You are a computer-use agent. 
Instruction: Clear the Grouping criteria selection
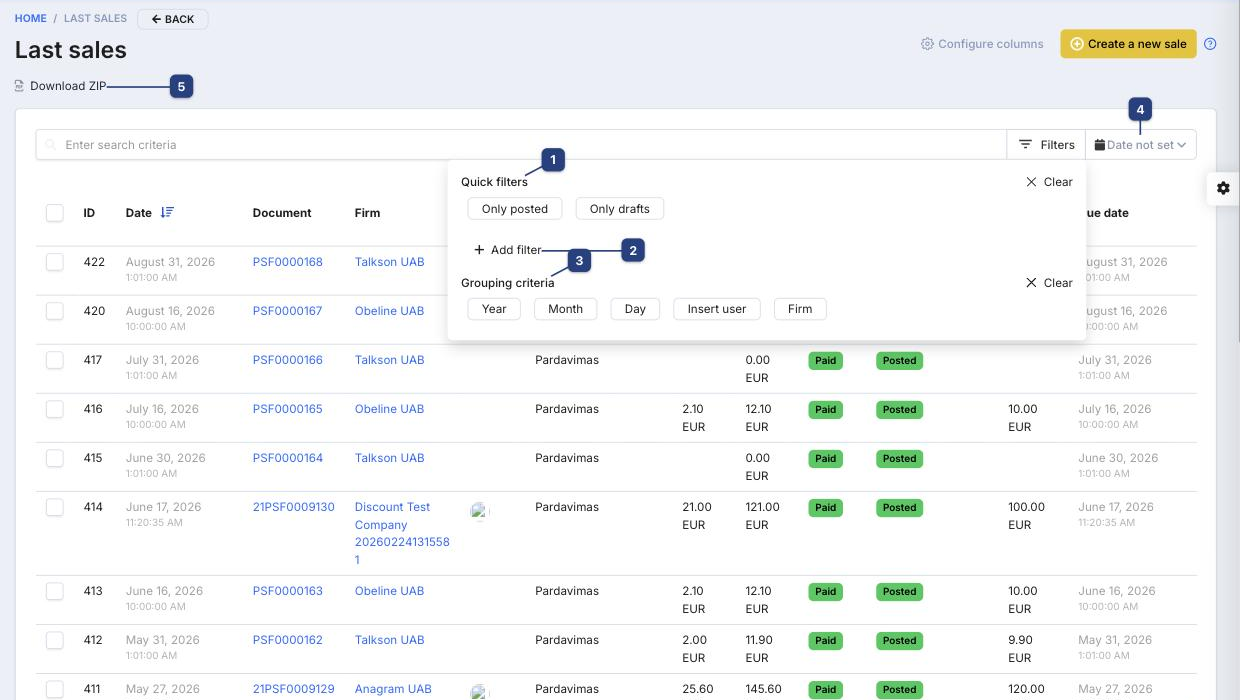pyautogui.click(x=1049, y=283)
